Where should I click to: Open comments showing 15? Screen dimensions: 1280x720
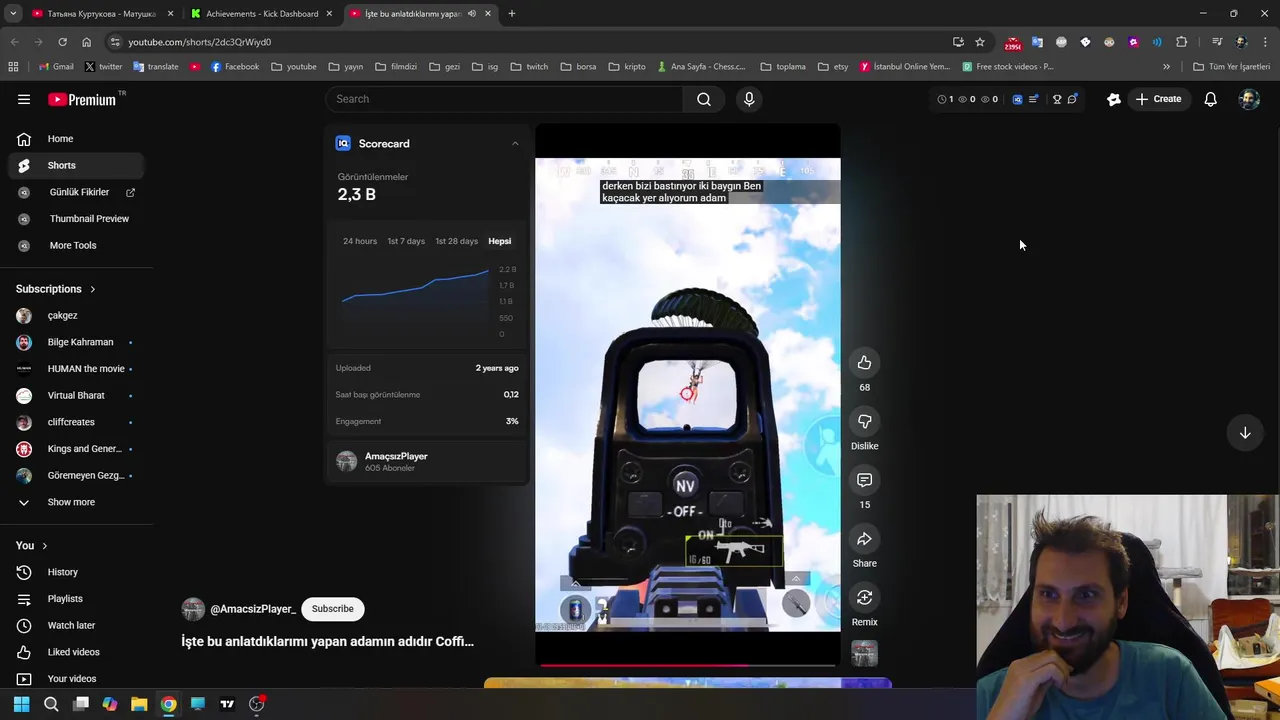coord(864,480)
